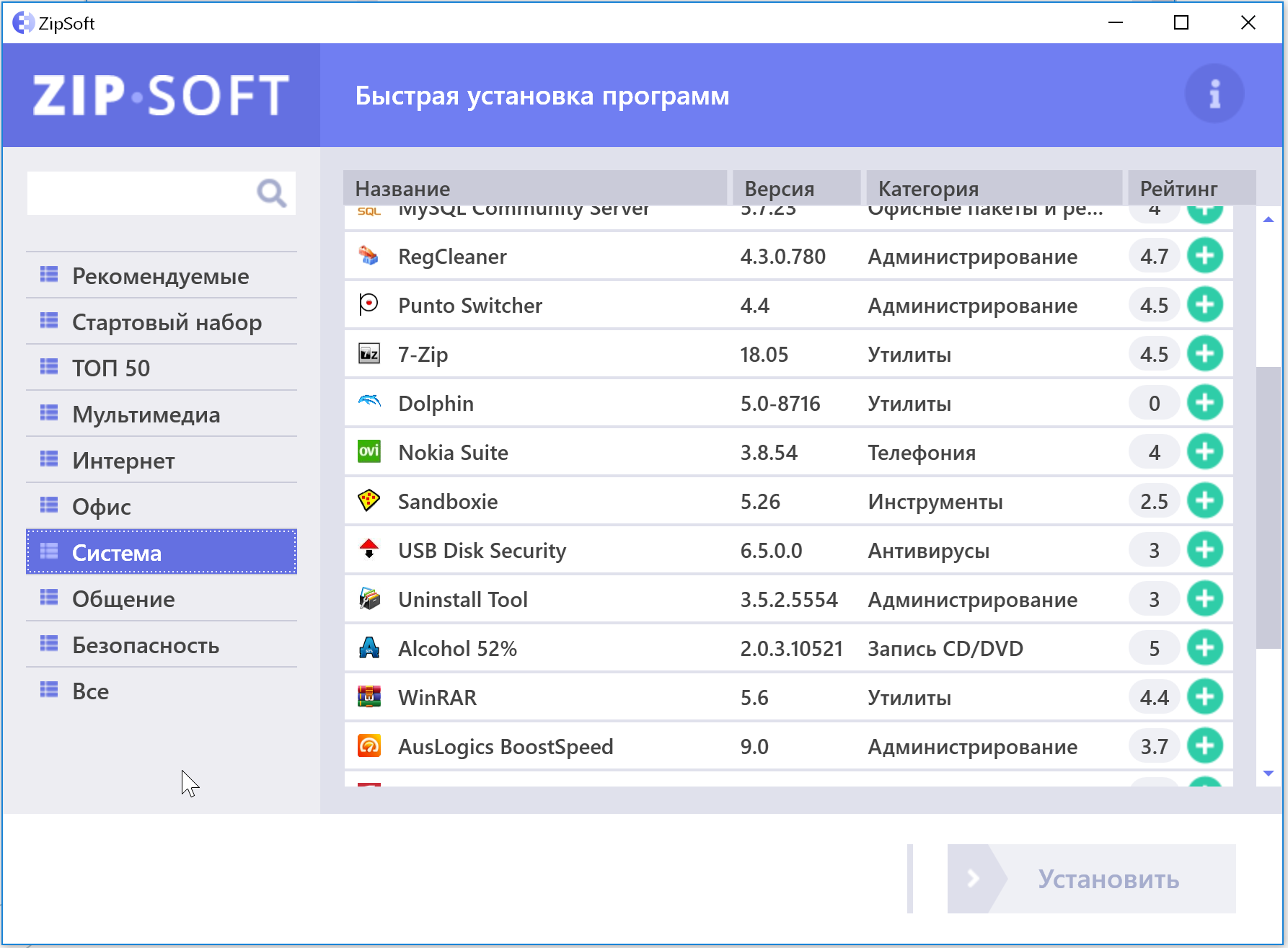
Task: Open the Безопасность category
Action: coord(162,644)
